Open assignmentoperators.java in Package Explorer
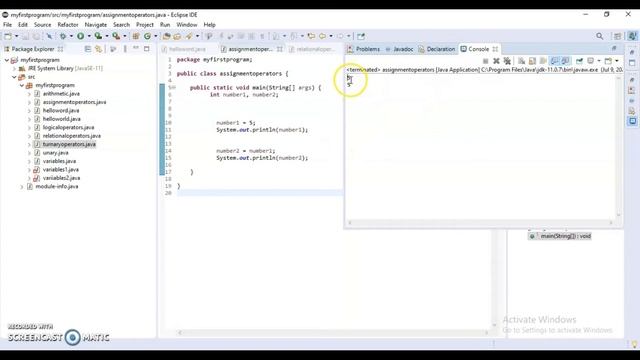 coord(74,102)
